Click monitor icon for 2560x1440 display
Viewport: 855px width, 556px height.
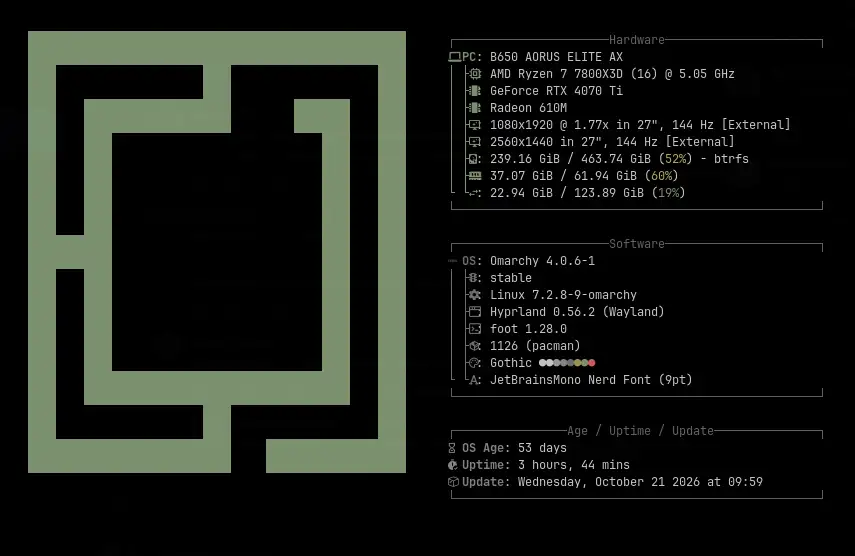[x=475, y=142]
